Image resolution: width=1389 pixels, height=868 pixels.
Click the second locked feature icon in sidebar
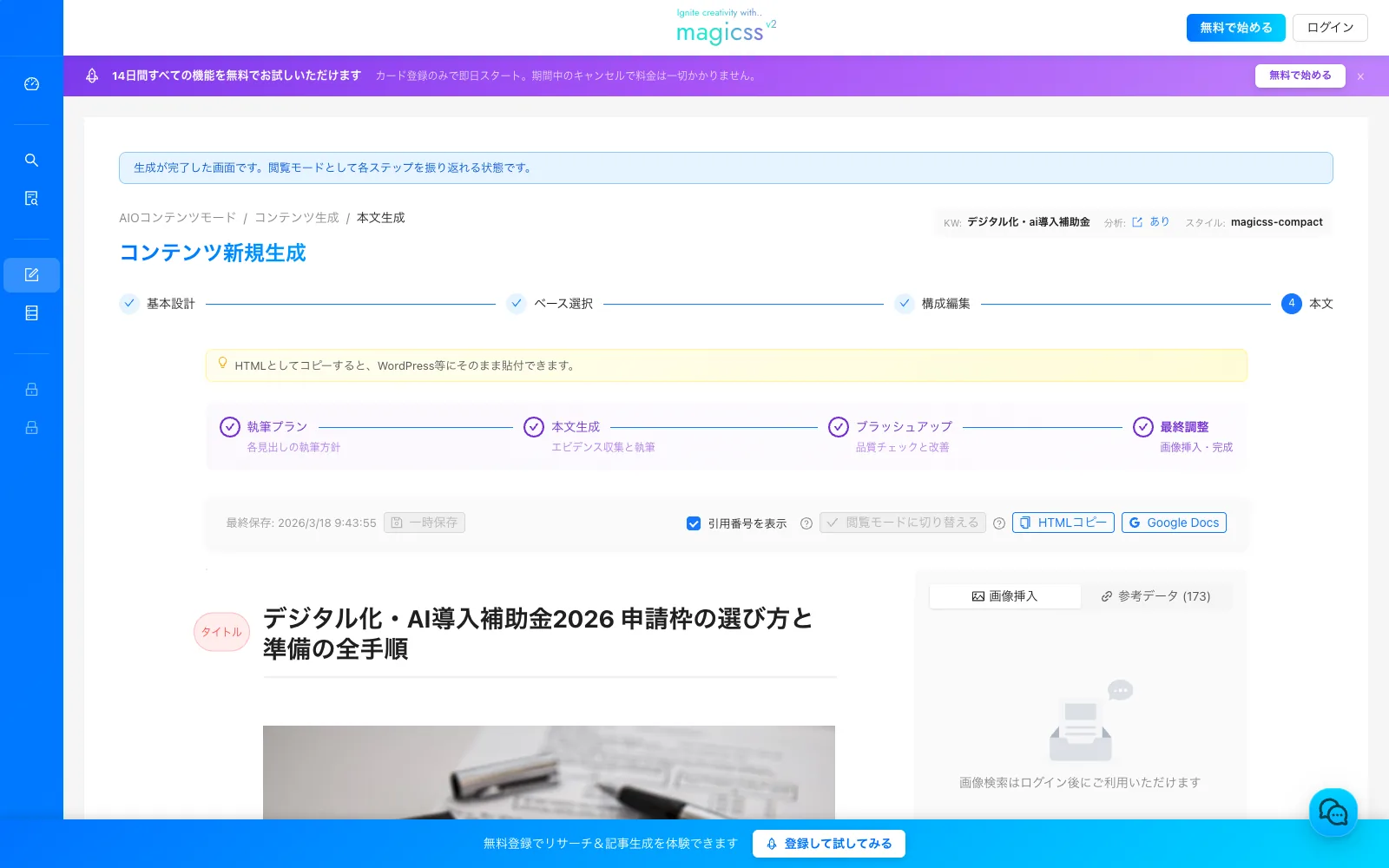(x=31, y=428)
